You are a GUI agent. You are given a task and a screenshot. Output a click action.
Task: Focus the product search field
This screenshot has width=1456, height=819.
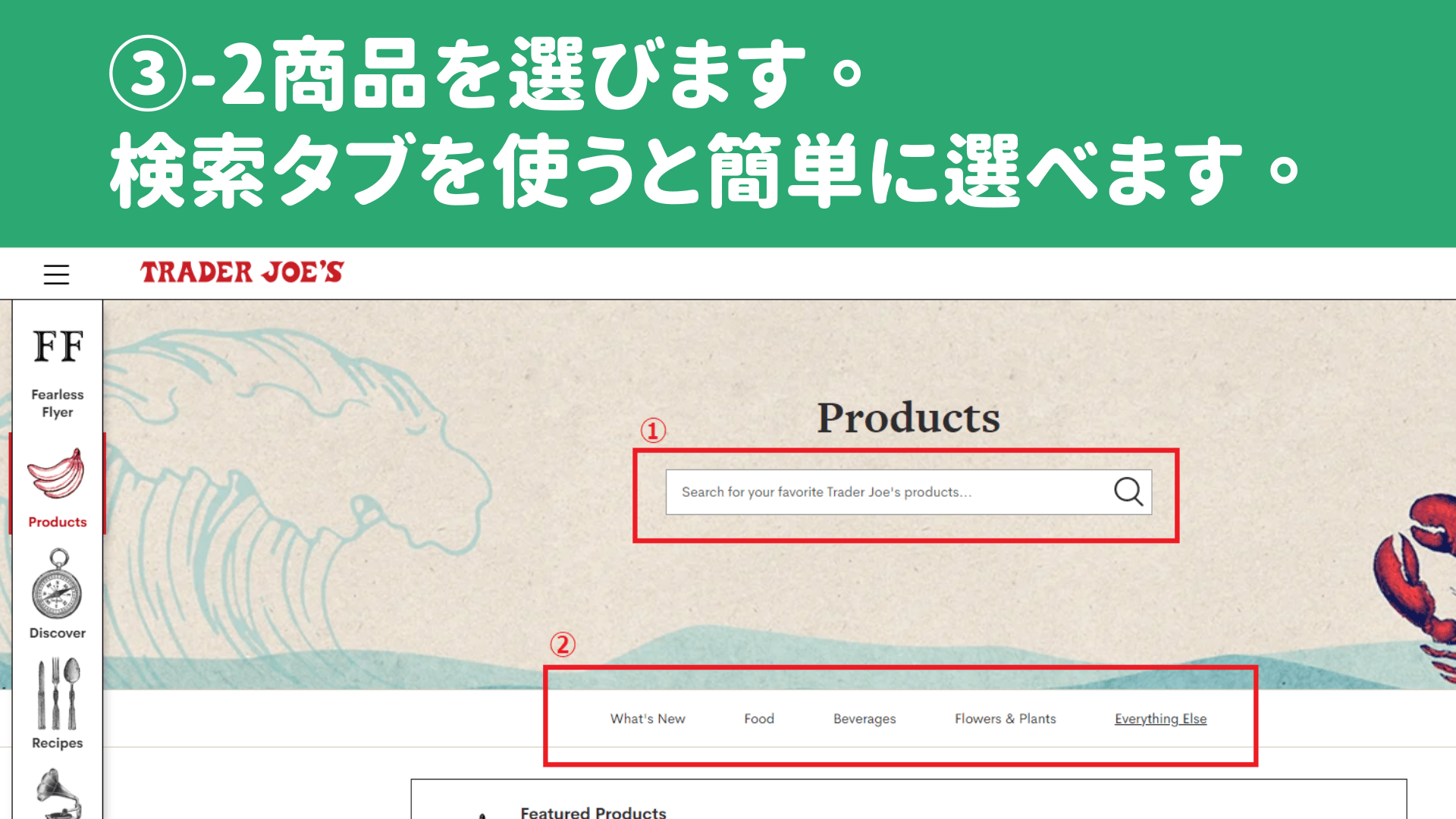pyautogui.click(x=908, y=492)
